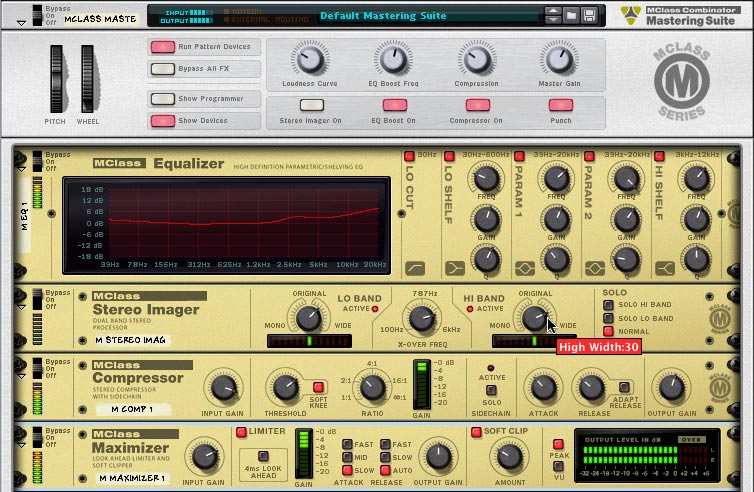Image resolution: width=754 pixels, height=492 pixels.
Task: Toggle 4ms Look Ahead button
Action: [263, 455]
